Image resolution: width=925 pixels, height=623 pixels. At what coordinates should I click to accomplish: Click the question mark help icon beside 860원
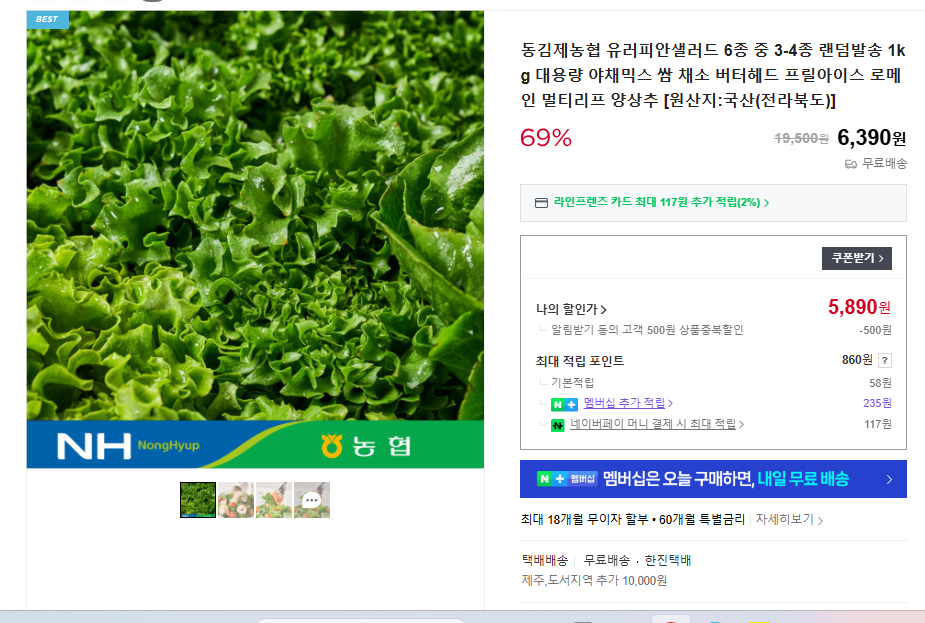click(884, 361)
